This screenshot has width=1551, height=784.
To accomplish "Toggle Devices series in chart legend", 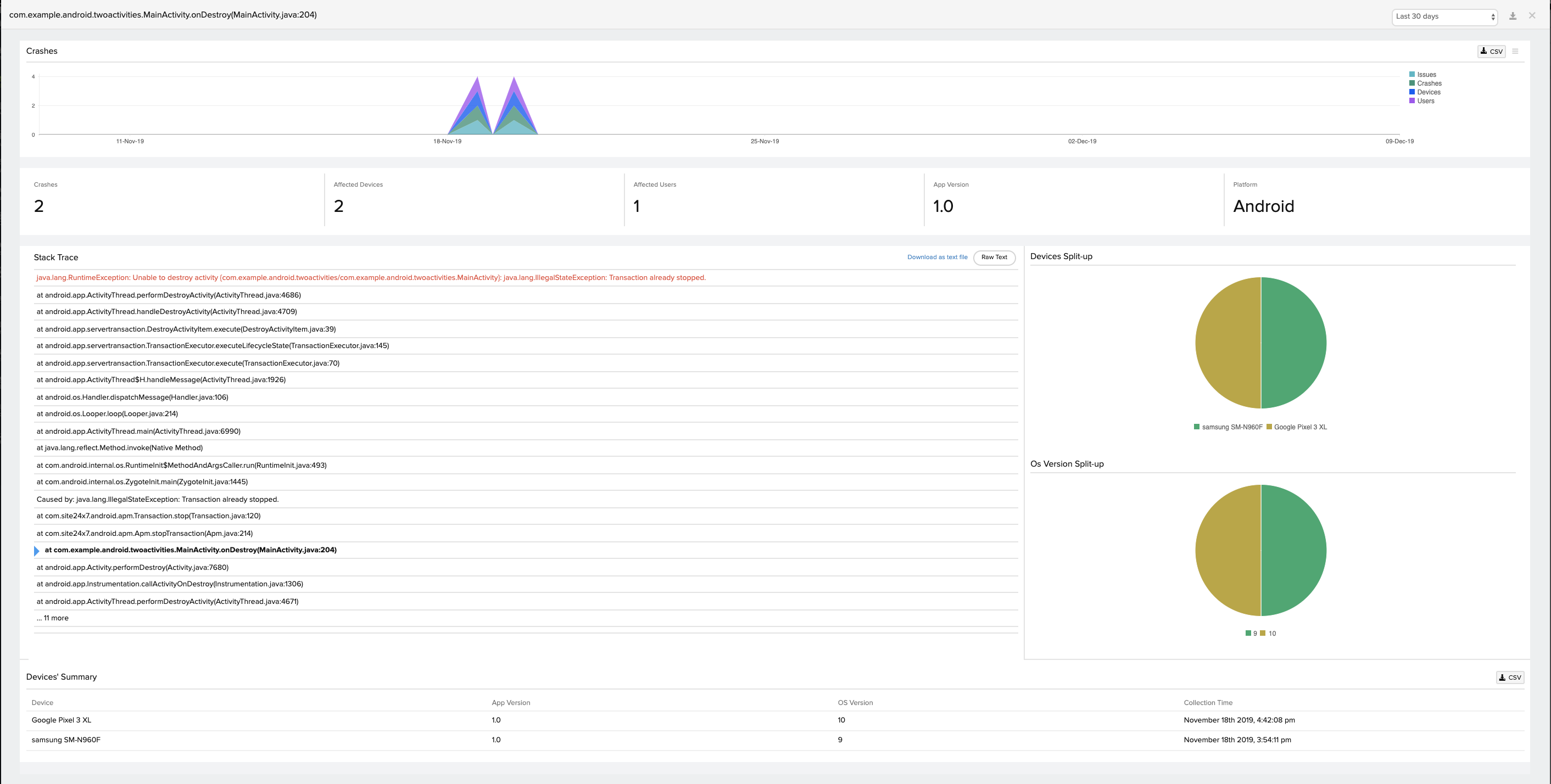I will (x=1428, y=92).
